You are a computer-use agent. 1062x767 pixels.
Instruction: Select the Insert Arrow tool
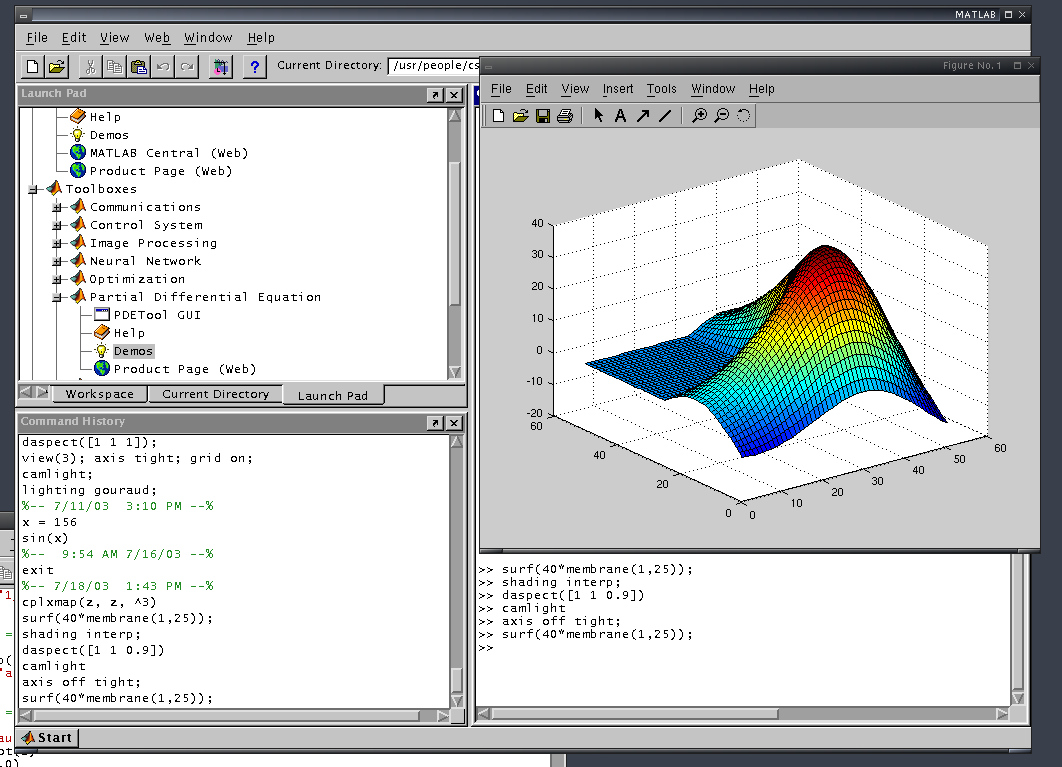point(643,116)
